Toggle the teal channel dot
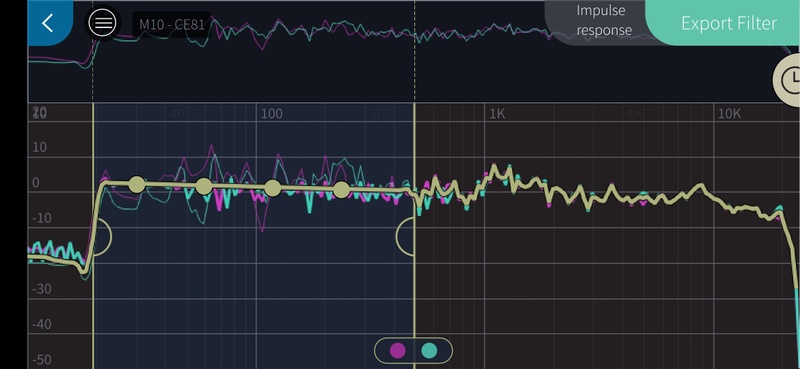 pyautogui.click(x=430, y=351)
